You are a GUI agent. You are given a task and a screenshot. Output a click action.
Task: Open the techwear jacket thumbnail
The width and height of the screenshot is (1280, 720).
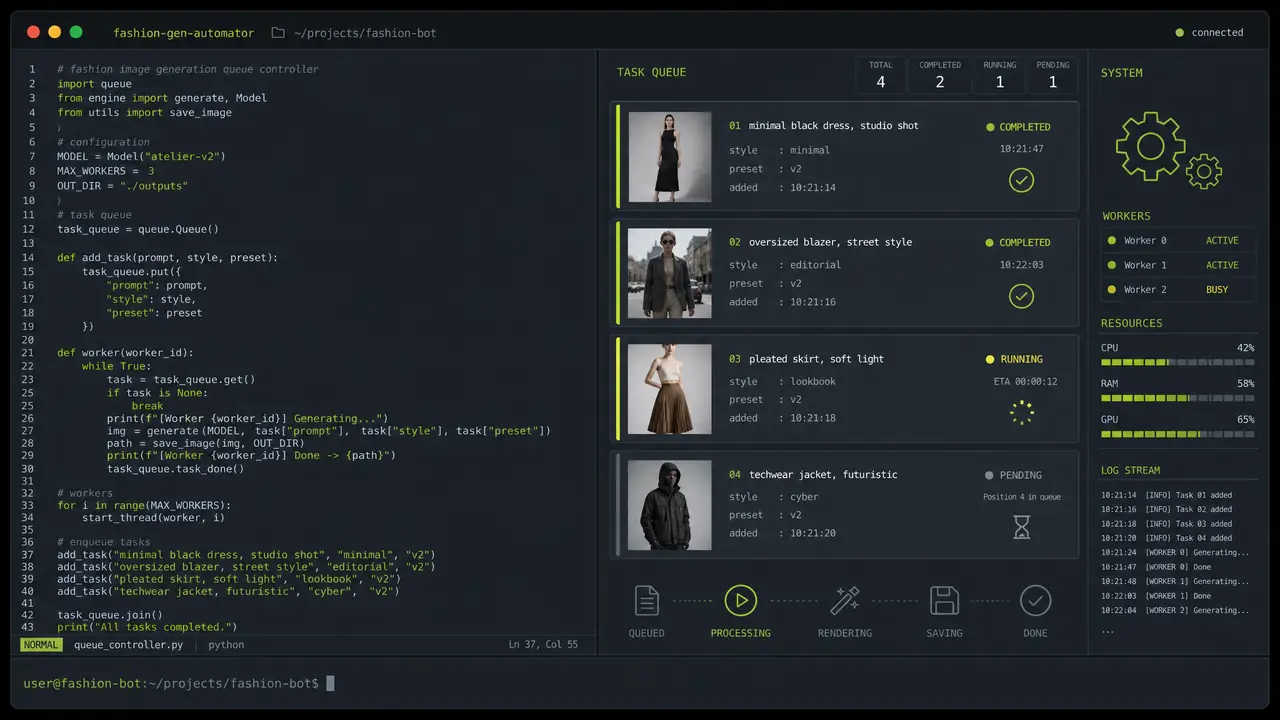click(x=669, y=505)
